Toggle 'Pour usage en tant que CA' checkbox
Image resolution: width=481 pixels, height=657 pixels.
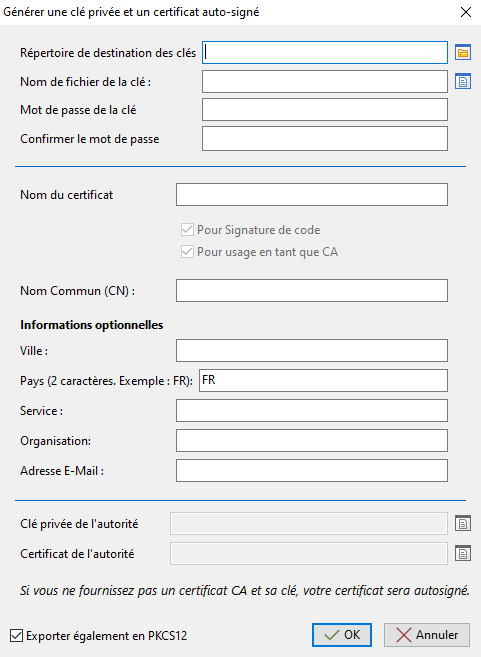[x=187, y=252]
